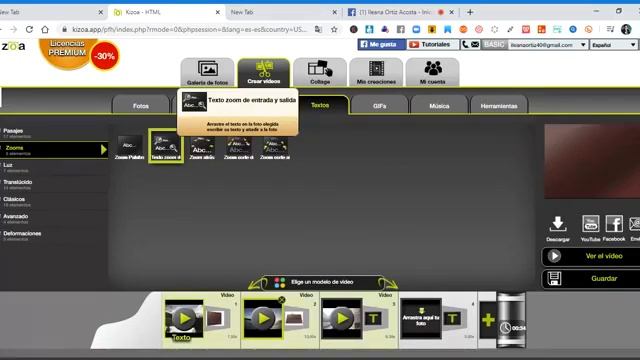Click the Texto label on clip 1
The image size is (640, 360).
click(x=181, y=338)
